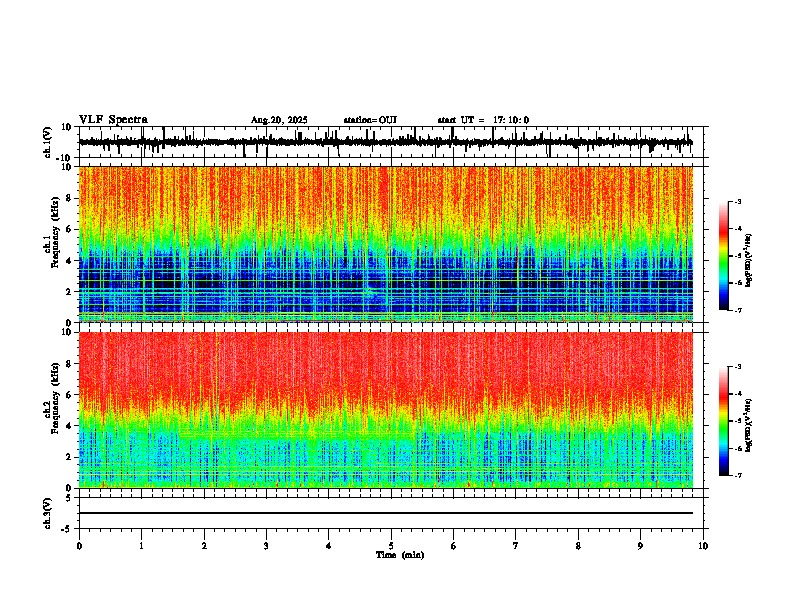Click time axis tick label "2"

click(204, 546)
